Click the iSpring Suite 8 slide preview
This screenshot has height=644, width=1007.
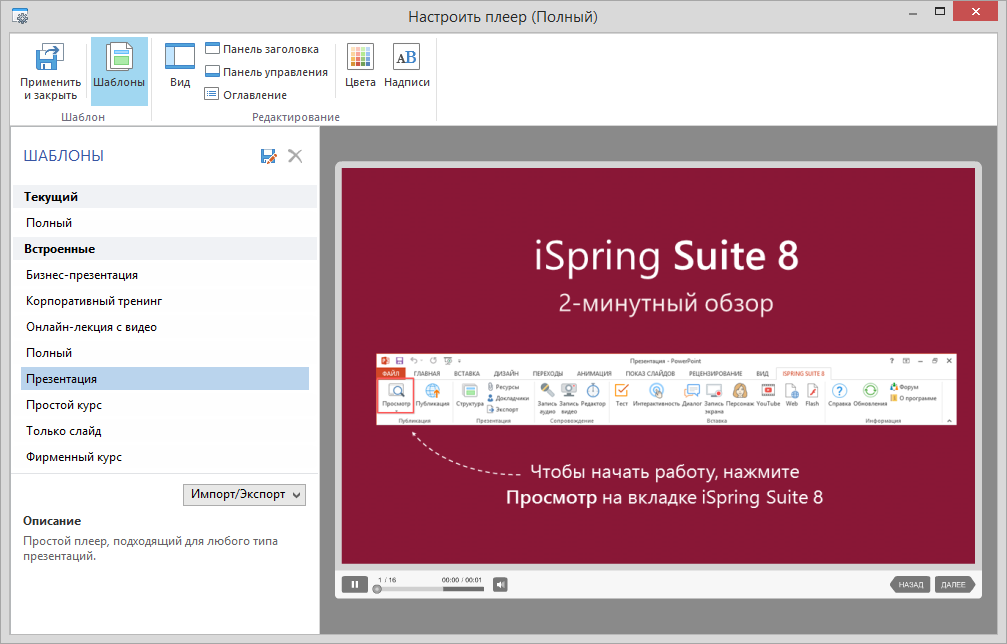tap(658, 366)
